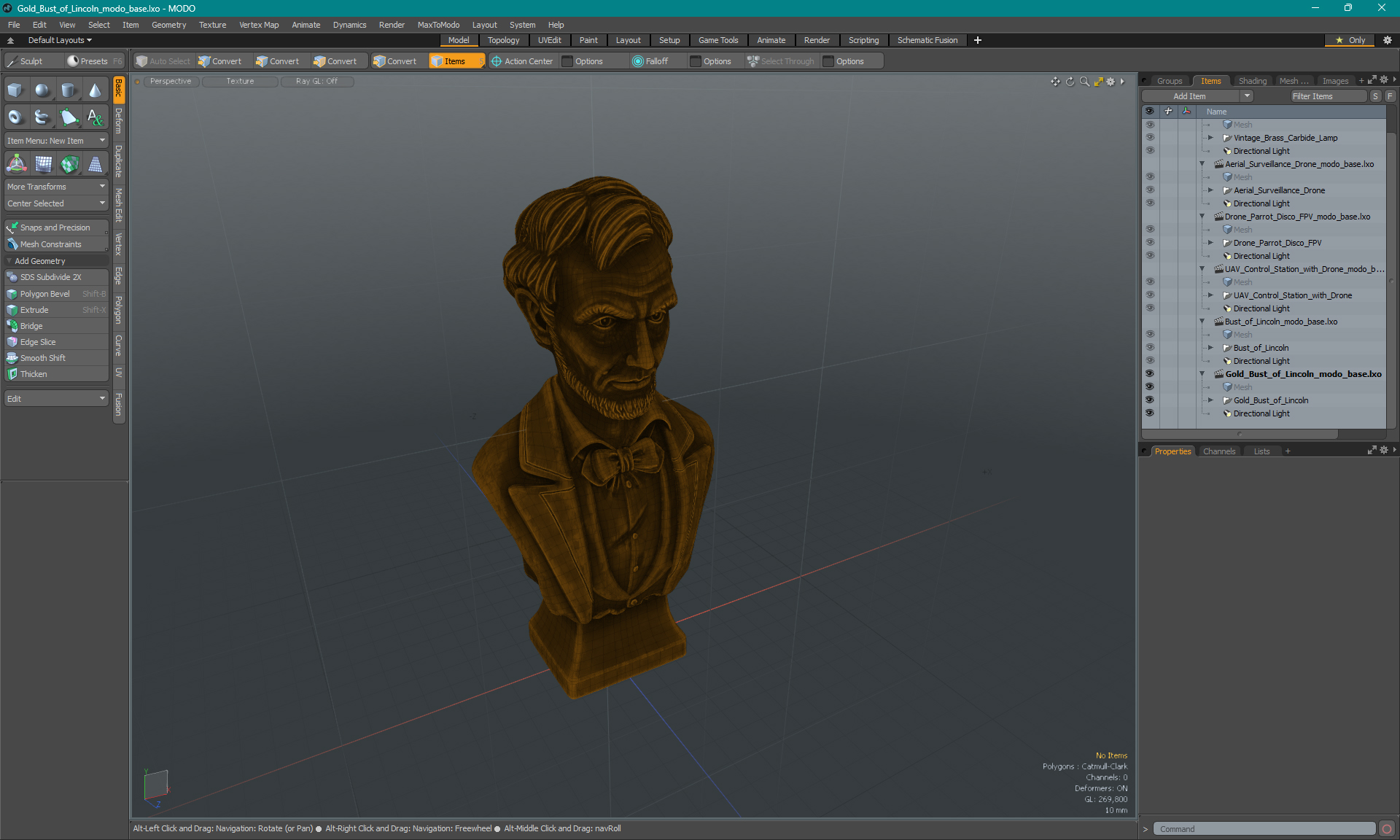
Task: Open the Deform vertical tab
Action: (x=119, y=121)
